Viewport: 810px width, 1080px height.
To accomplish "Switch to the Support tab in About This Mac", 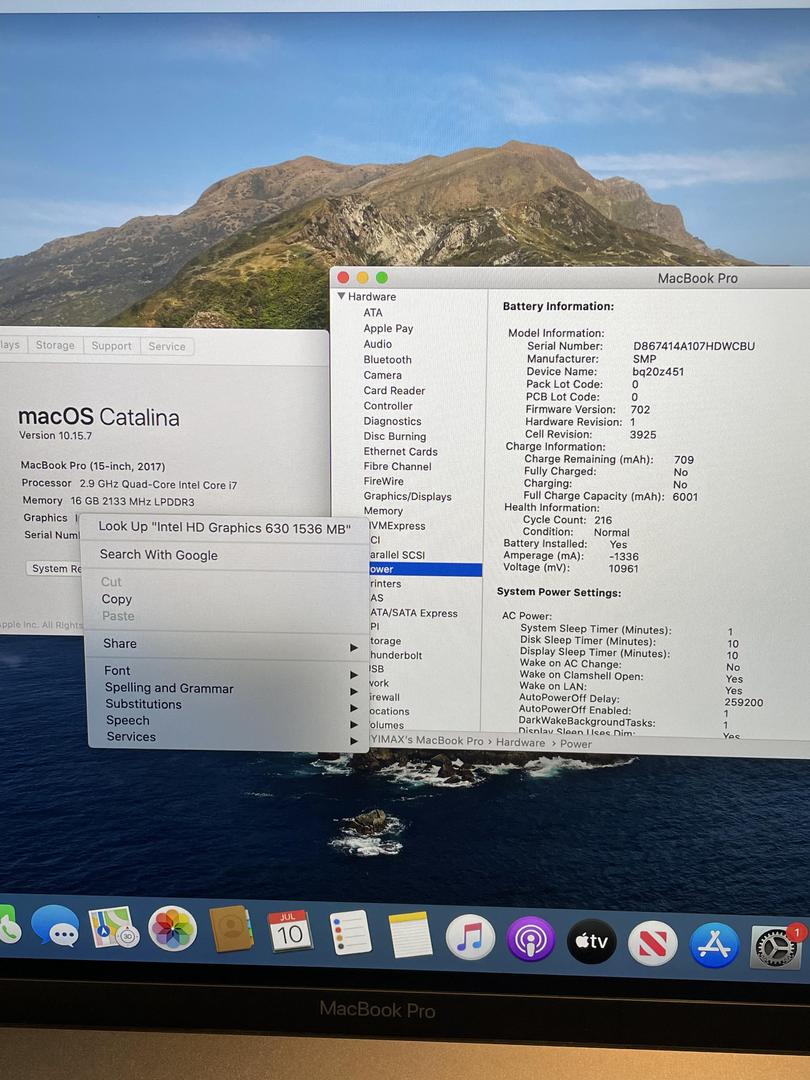I will click(112, 346).
